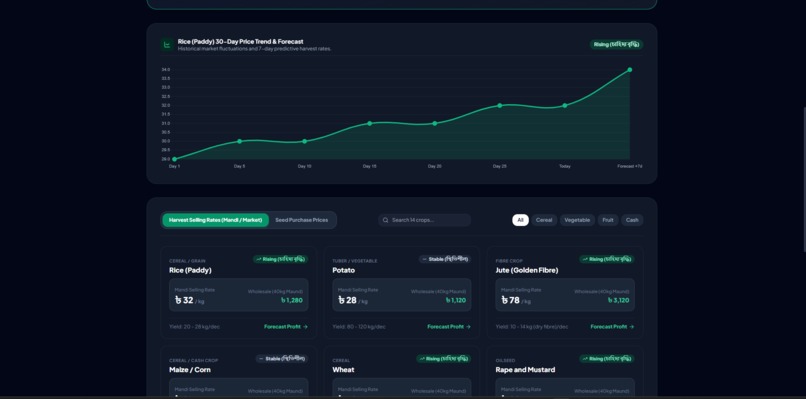Image resolution: width=806 pixels, height=399 pixels.
Task: Filter crops by Fruit
Action: [608, 220]
